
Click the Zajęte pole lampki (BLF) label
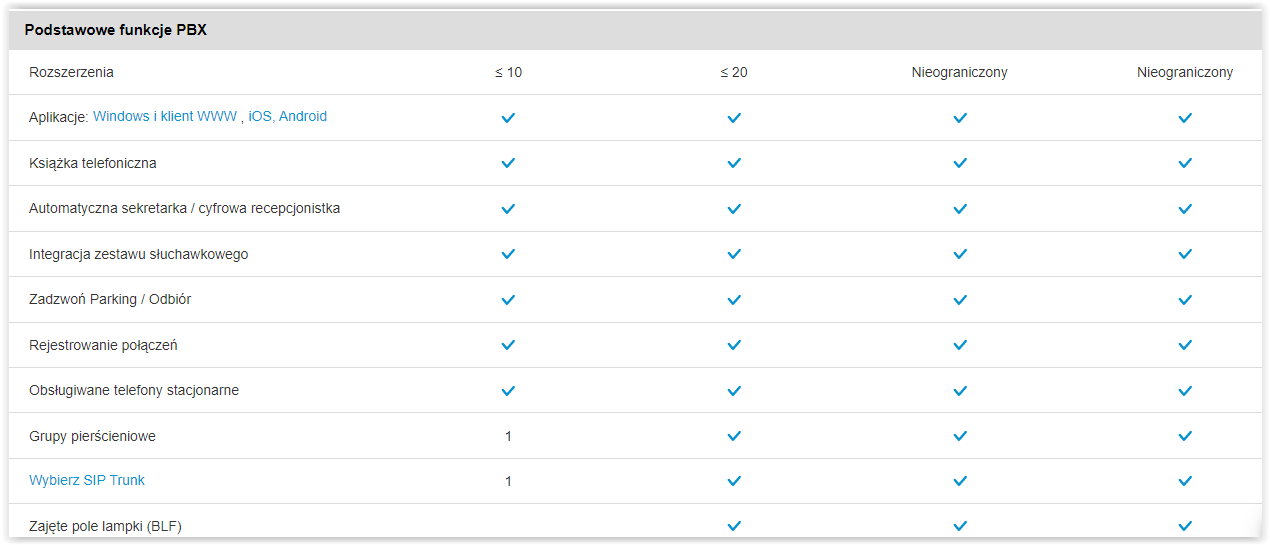click(105, 526)
